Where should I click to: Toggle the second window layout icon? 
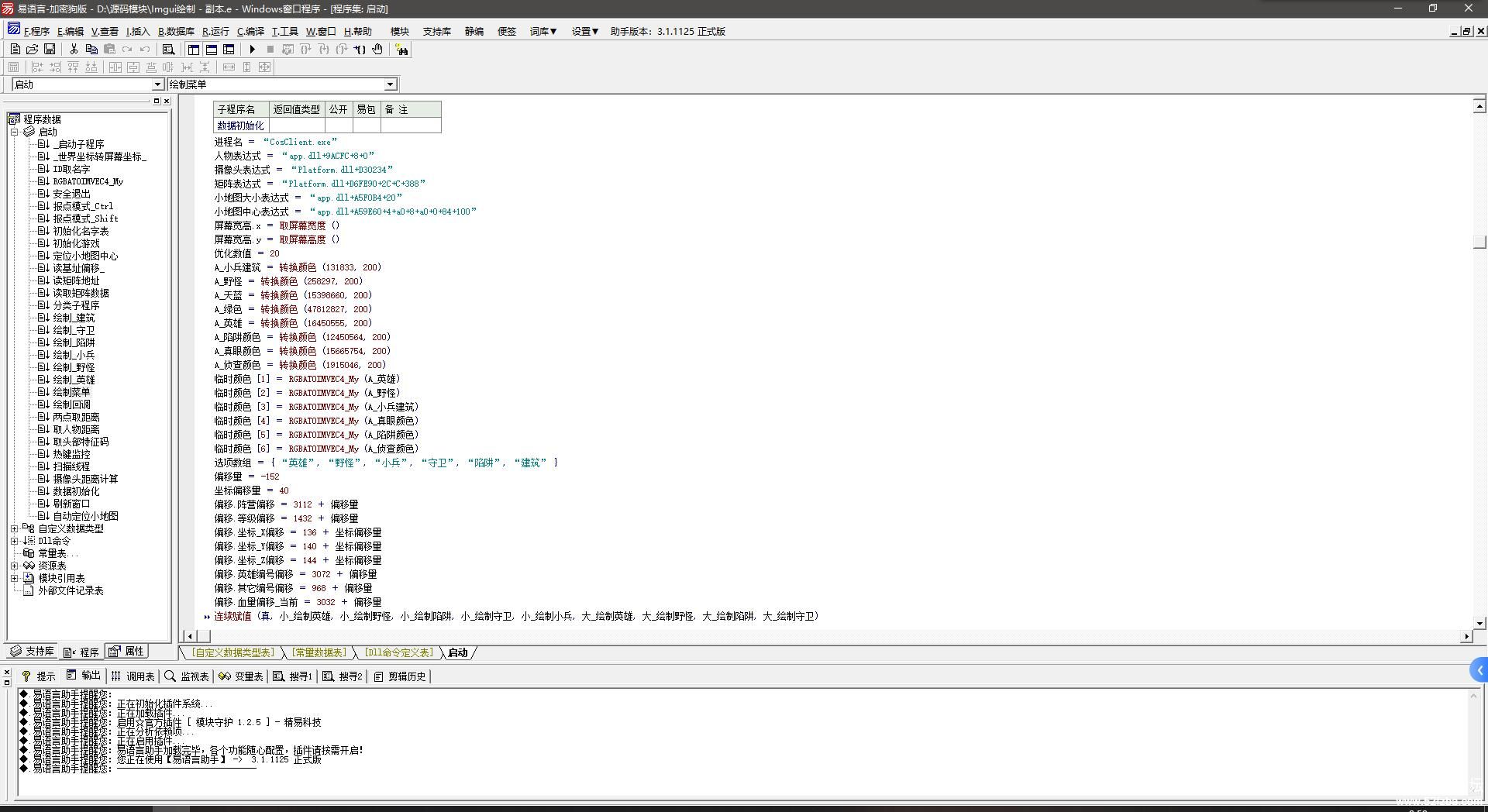click(x=211, y=49)
